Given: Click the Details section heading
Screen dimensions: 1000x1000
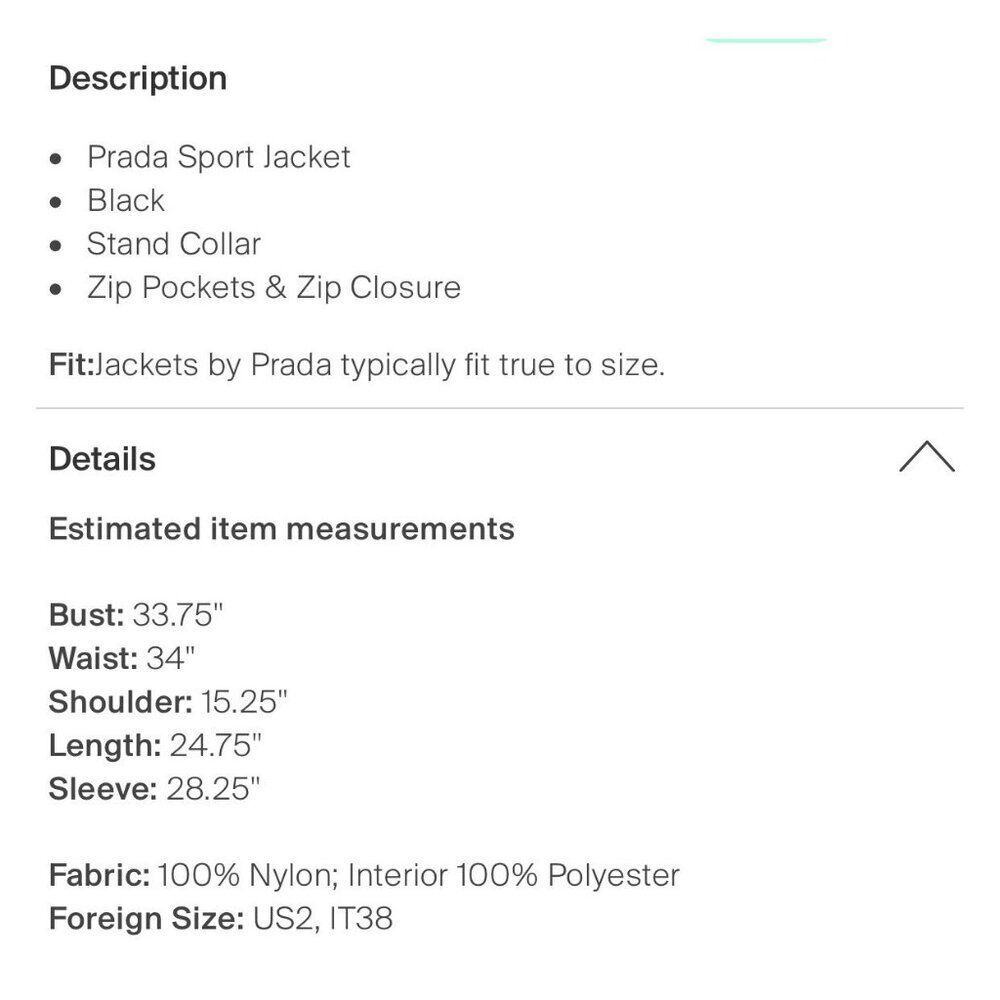Looking at the screenshot, I should click(102, 460).
